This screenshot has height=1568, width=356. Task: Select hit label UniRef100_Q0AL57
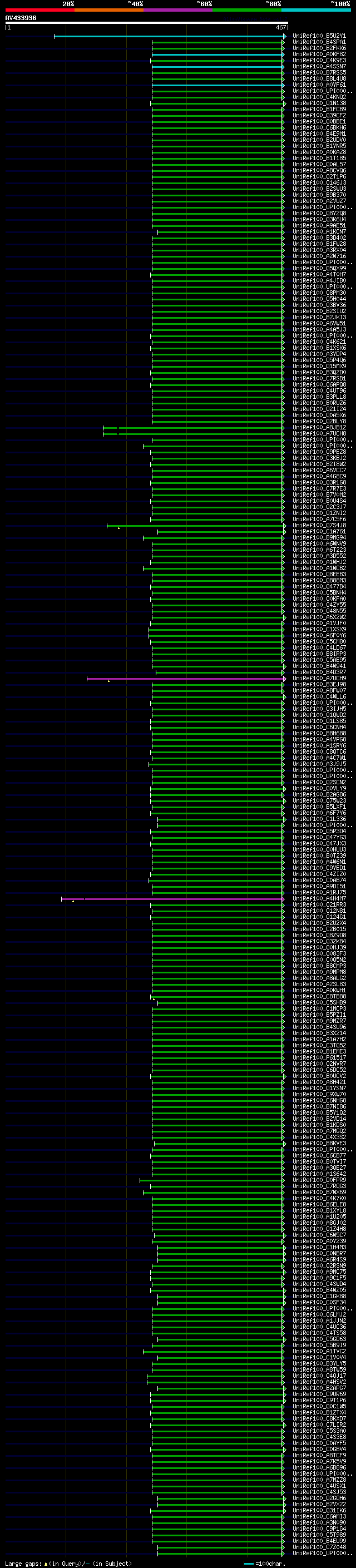pyautogui.click(x=319, y=164)
